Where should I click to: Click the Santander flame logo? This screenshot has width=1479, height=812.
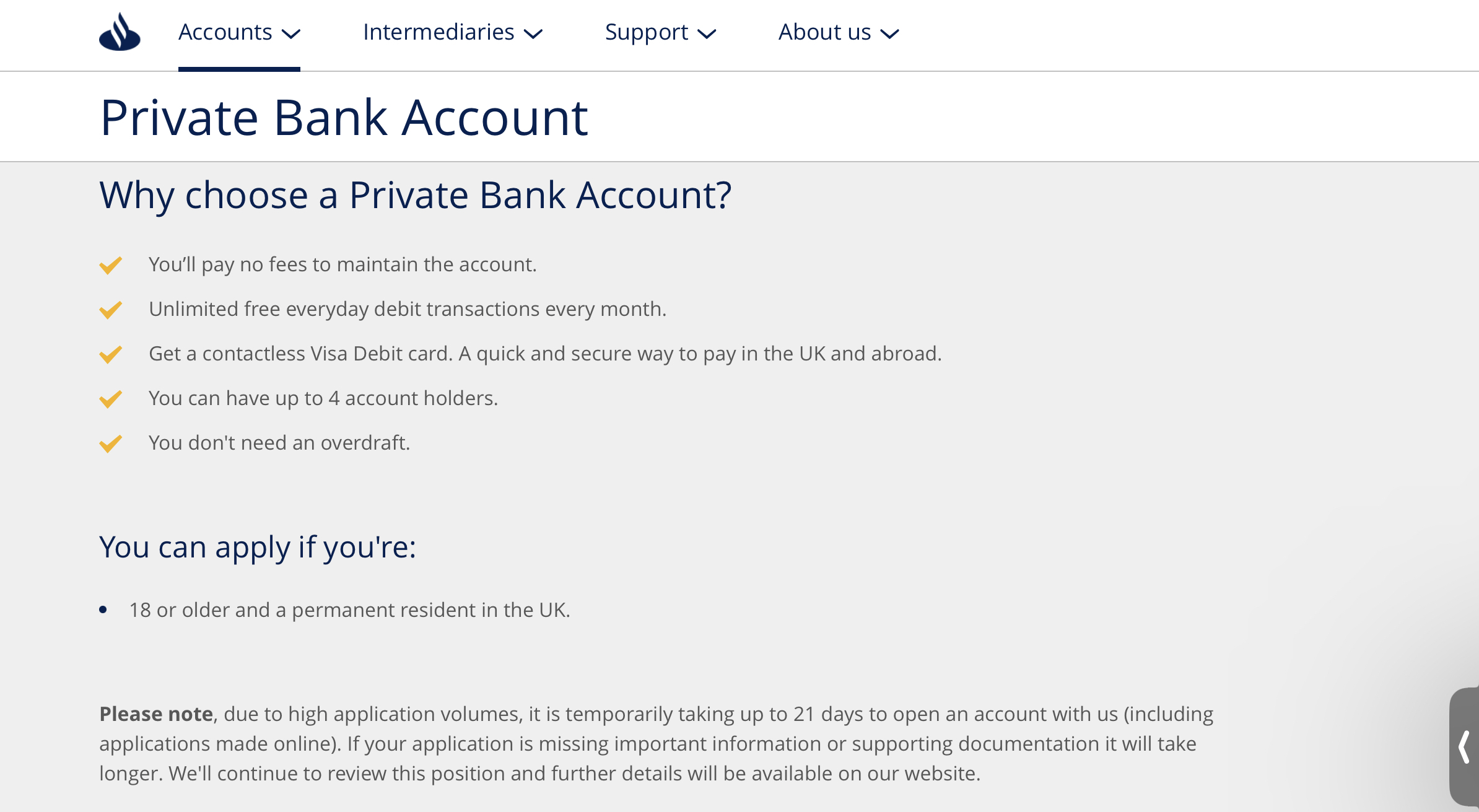coord(120,32)
